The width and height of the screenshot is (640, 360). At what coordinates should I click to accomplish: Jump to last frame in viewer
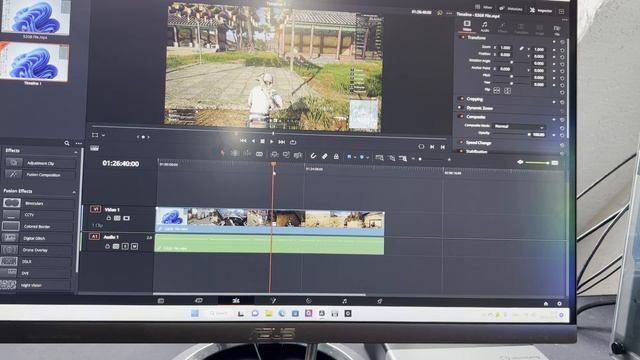[x=282, y=142]
